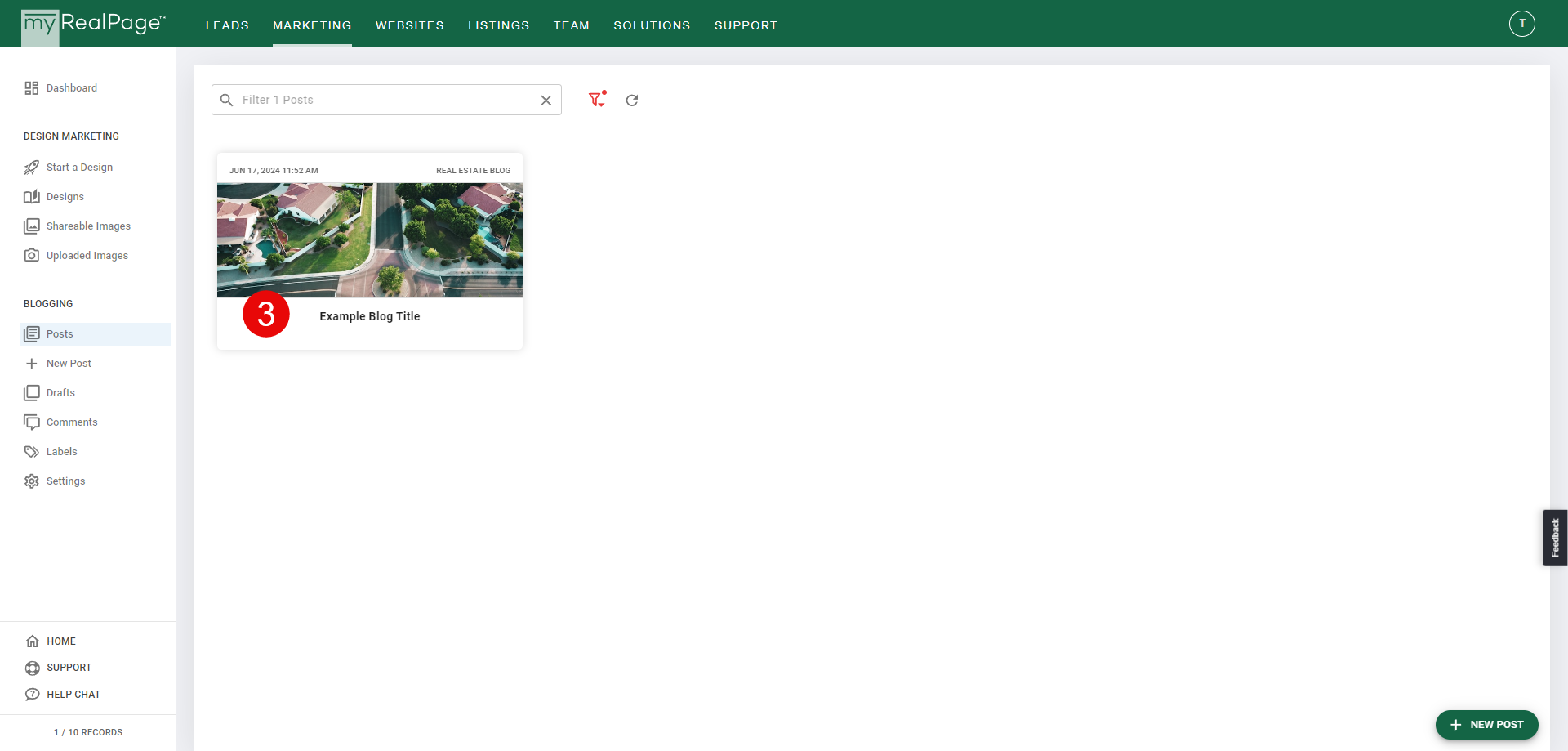The height and width of the screenshot is (751, 1568).
Task: Clear the red post filter
Action: tap(597, 100)
